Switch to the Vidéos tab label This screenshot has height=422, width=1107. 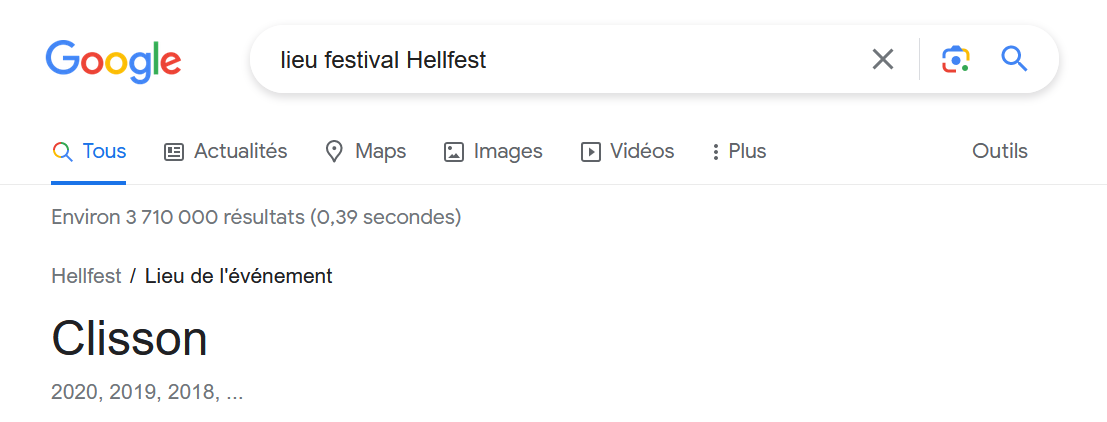click(x=642, y=151)
